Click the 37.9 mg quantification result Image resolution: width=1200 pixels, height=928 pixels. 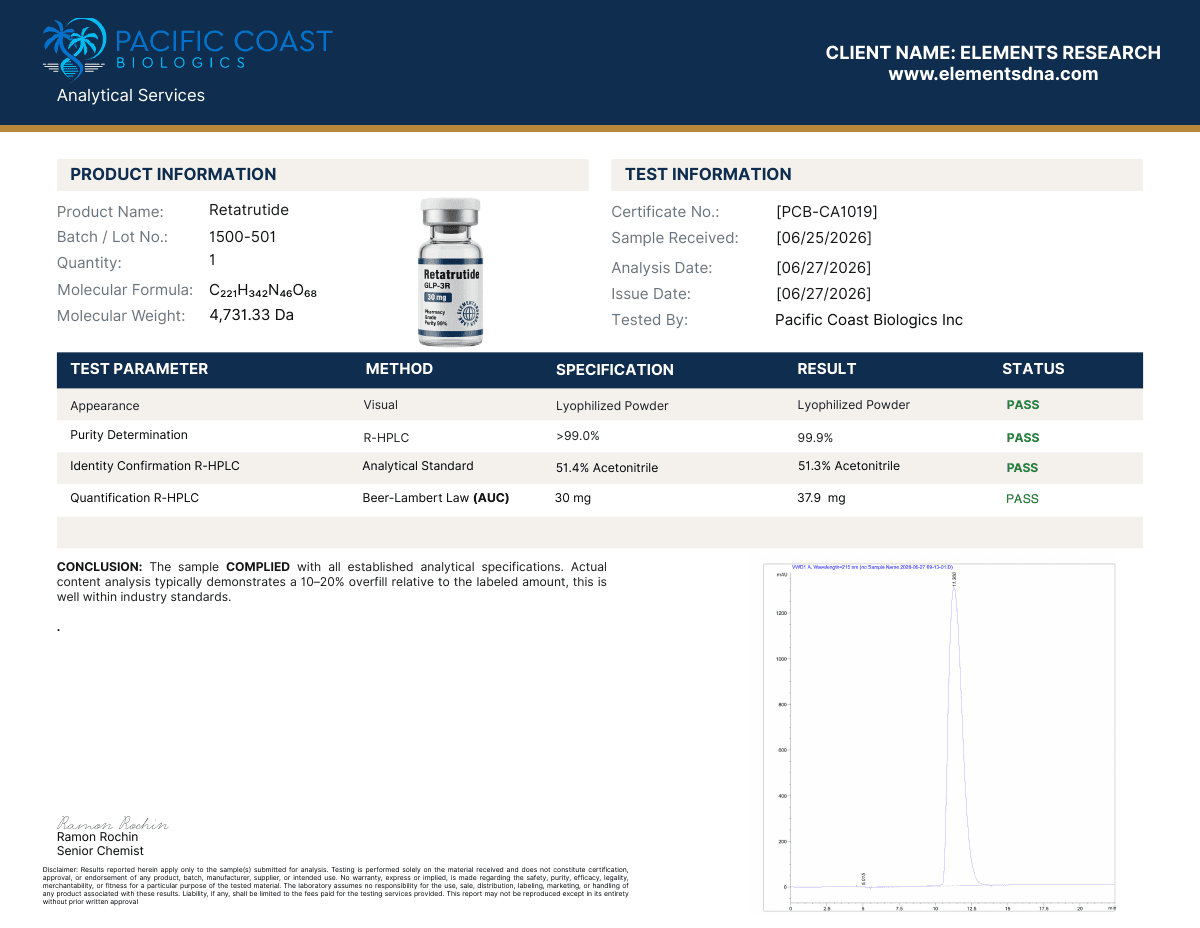click(x=821, y=498)
